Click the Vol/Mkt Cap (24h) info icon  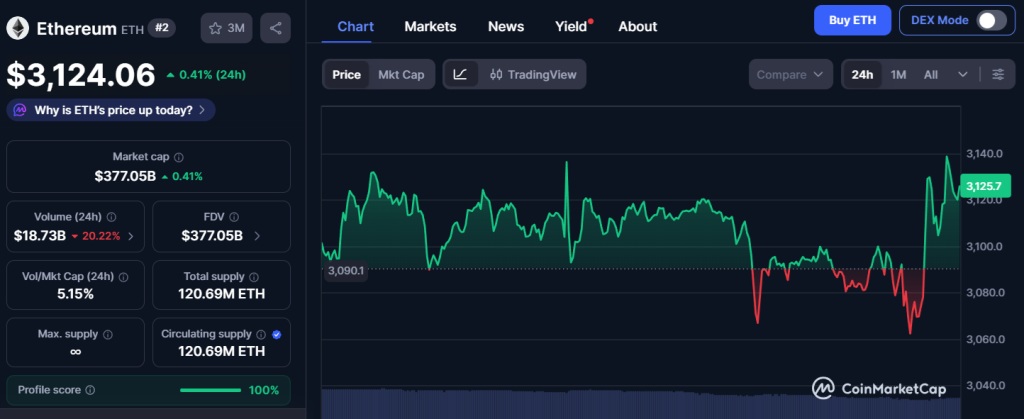(x=123, y=277)
